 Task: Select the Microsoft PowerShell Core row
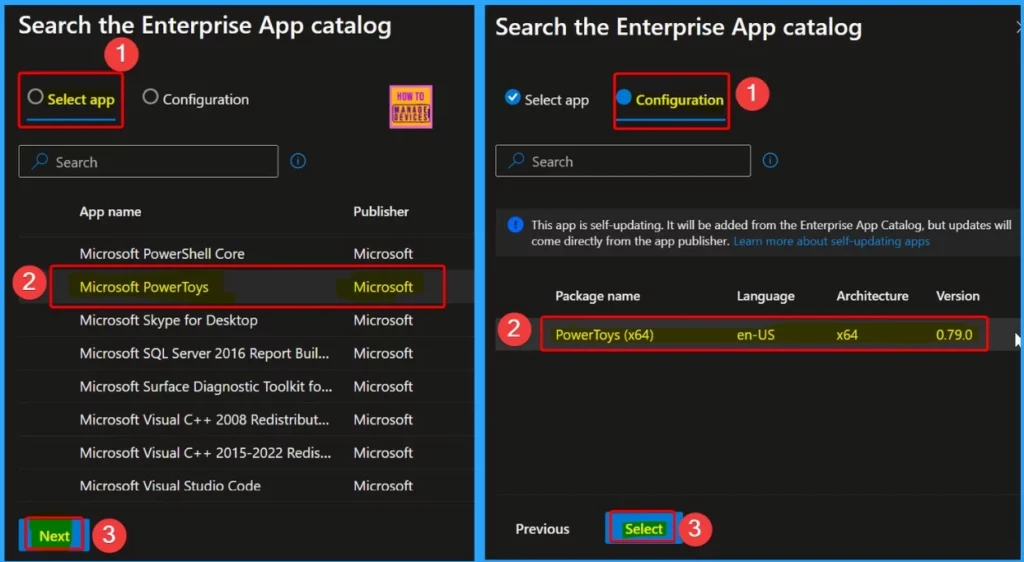click(x=246, y=253)
